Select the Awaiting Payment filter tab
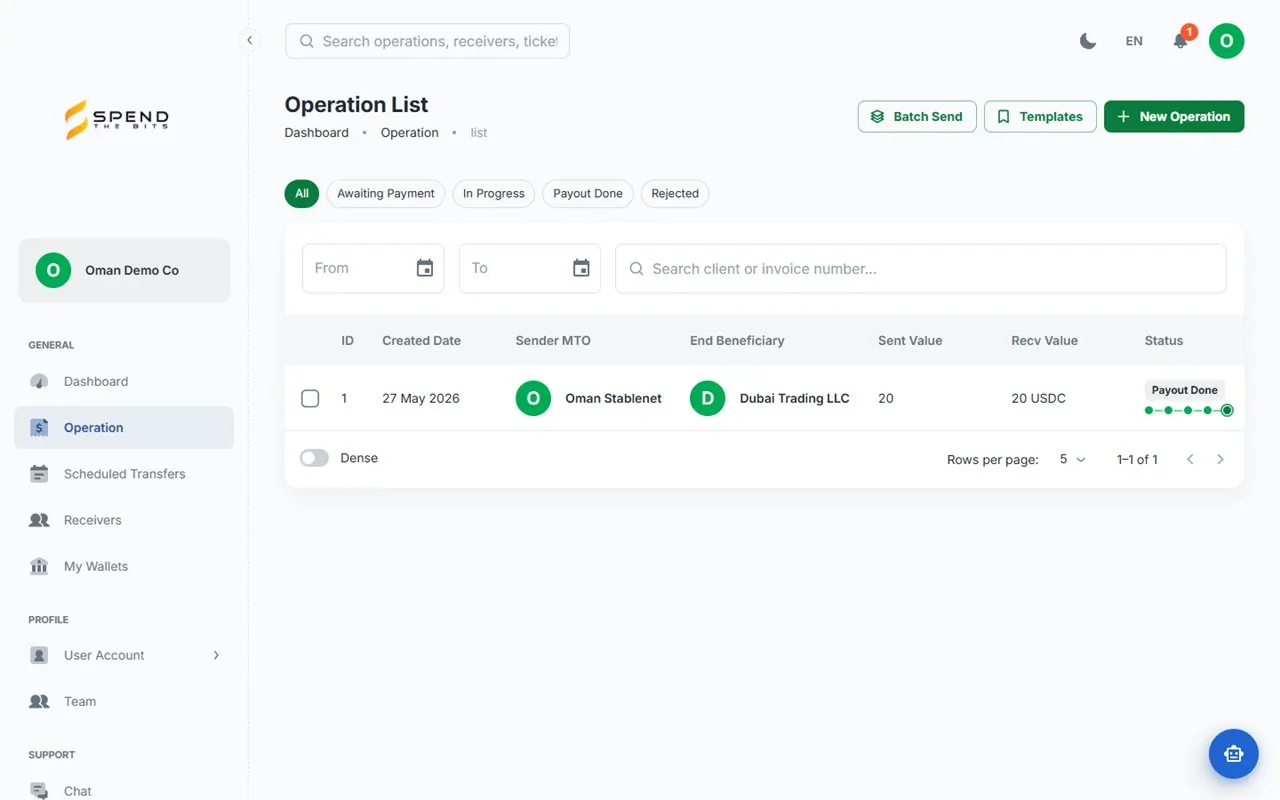The height and width of the screenshot is (800, 1280). click(386, 193)
